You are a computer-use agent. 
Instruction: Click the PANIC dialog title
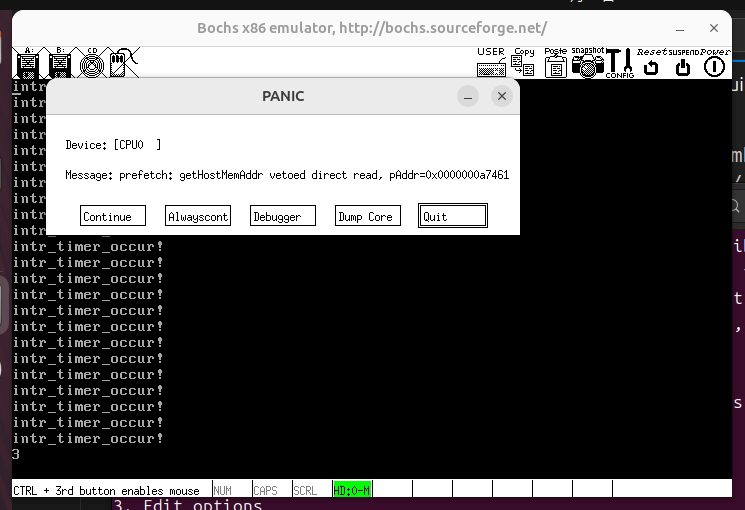283,96
